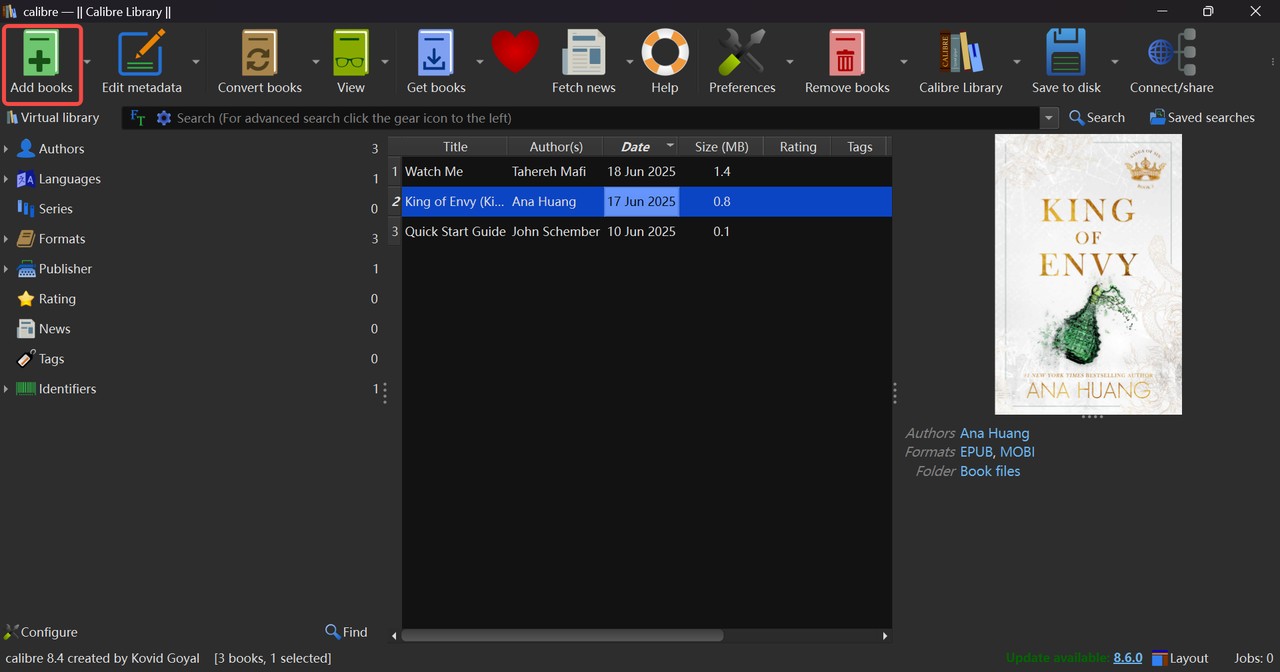Select News category in tag browser
This screenshot has height=672, width=1280.
click(54, 329)
